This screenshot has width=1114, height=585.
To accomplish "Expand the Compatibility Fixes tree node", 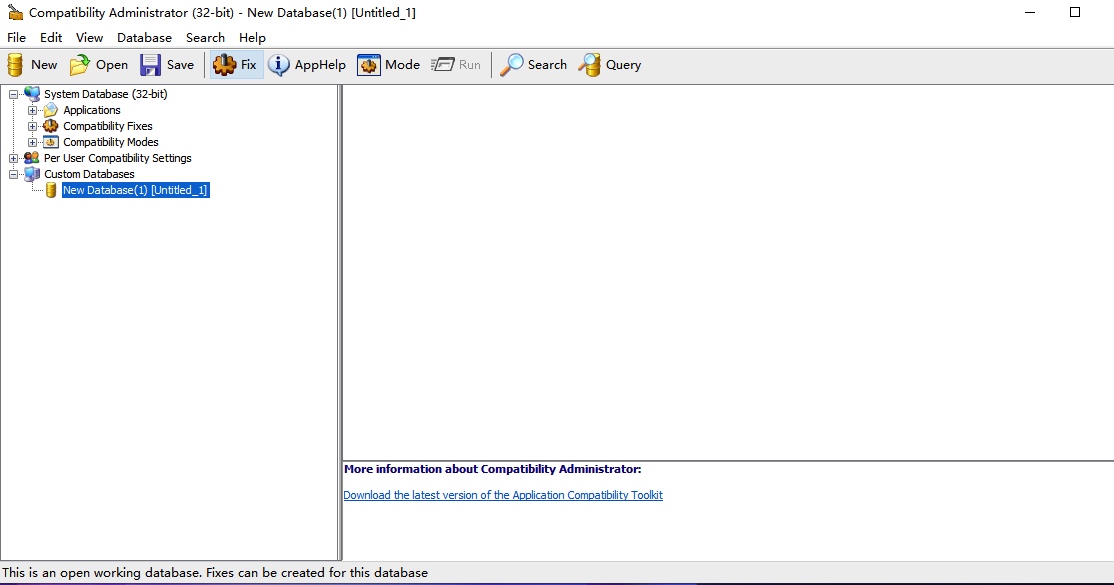I will pos(32,126).
